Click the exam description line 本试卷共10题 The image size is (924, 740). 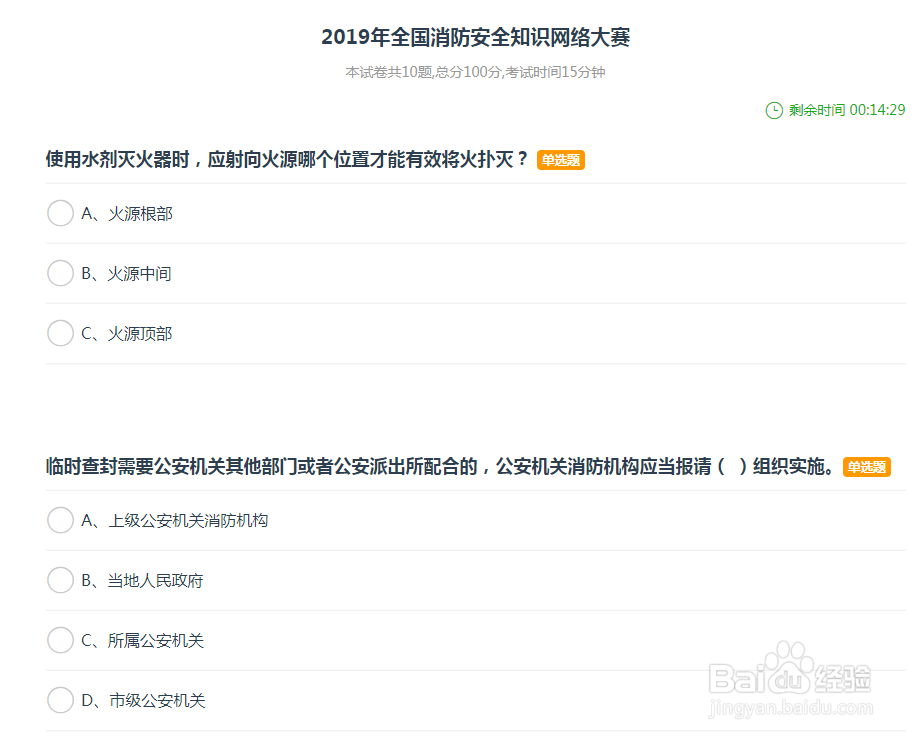(476, 72)
